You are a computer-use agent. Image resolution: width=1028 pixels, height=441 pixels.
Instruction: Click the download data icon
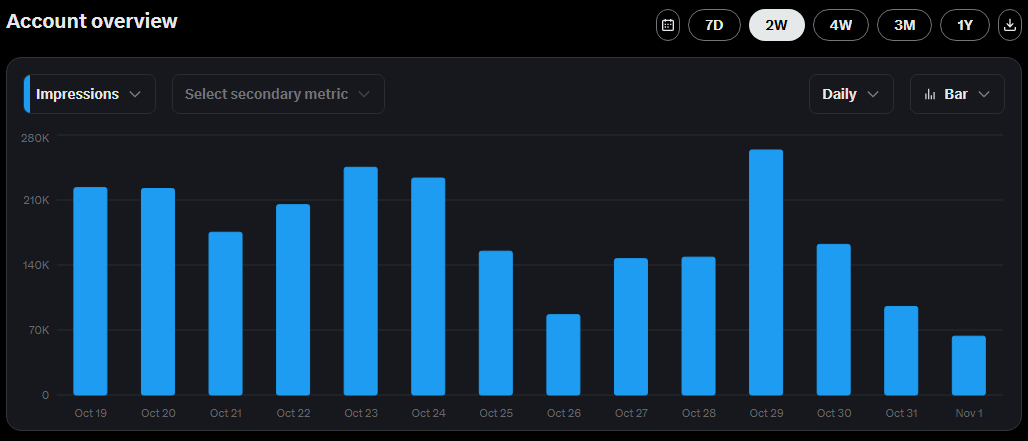point(1009,25)
